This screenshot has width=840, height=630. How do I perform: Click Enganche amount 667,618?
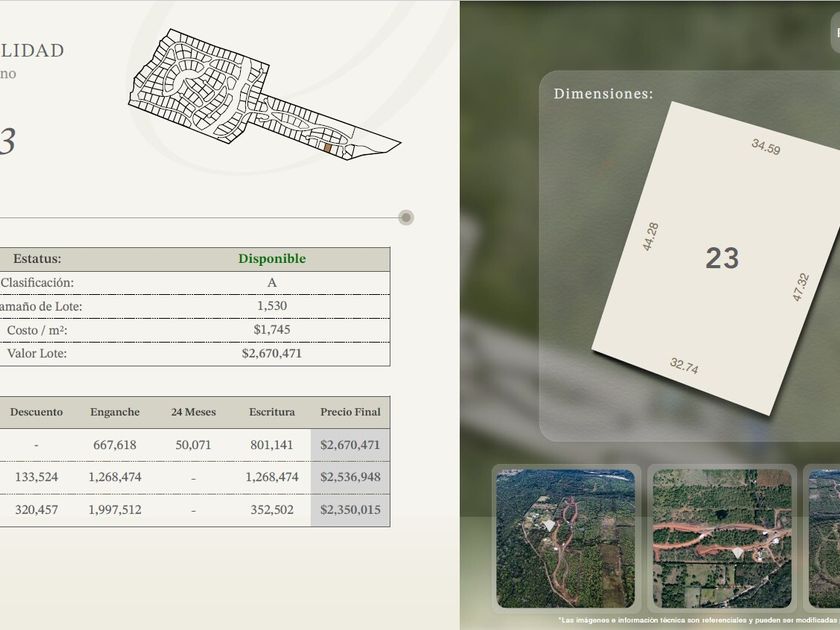(115, 445)
